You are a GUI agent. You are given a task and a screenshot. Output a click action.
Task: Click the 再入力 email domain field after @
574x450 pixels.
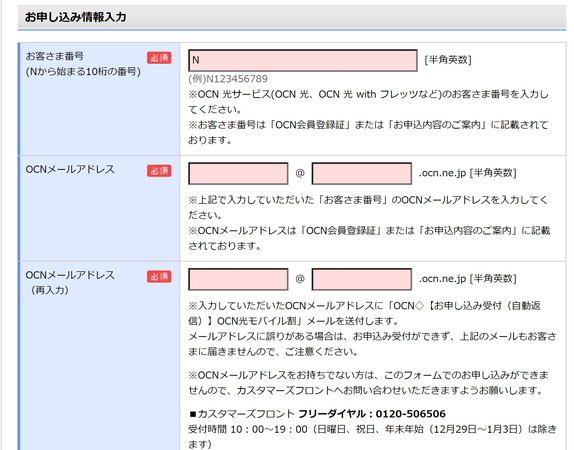coord(362,279)
